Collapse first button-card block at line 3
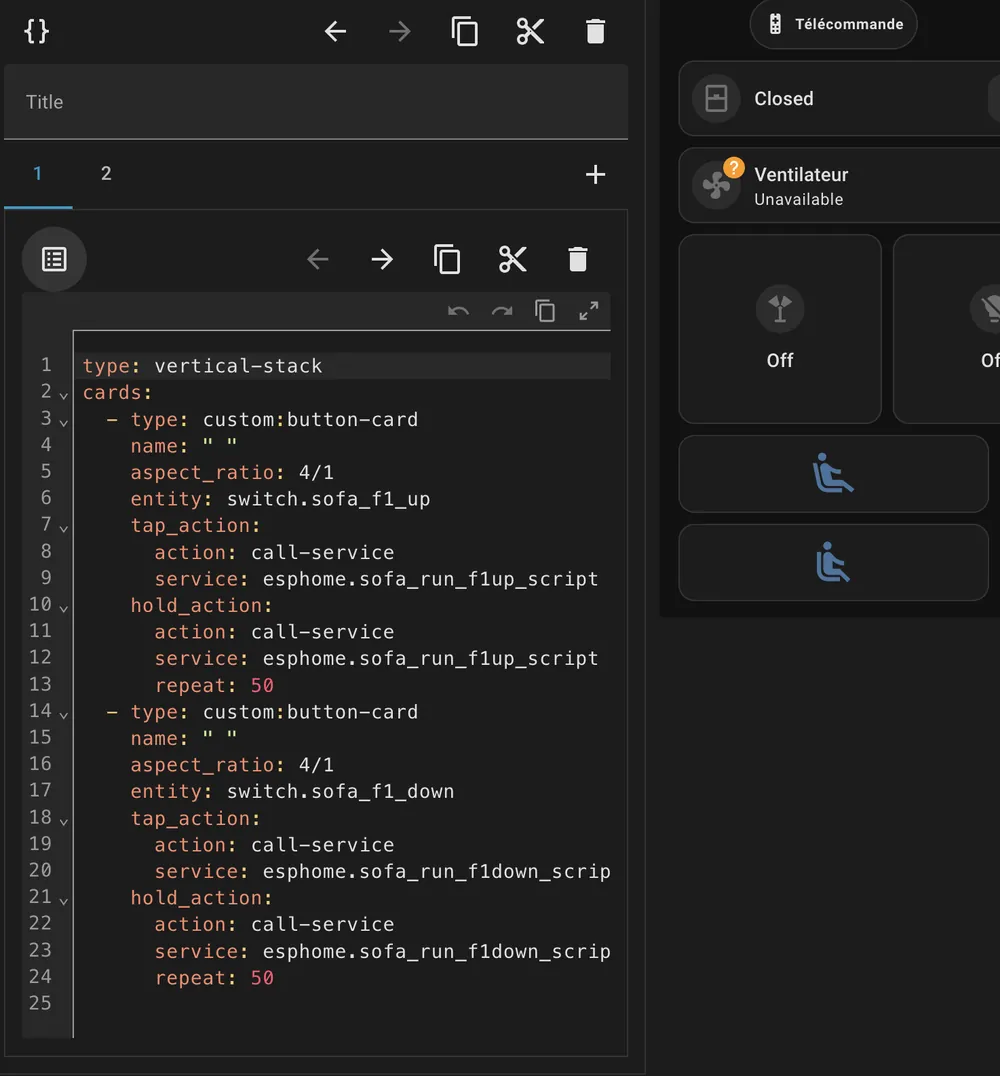The image size is (1000, 1076). click(63, 423)
